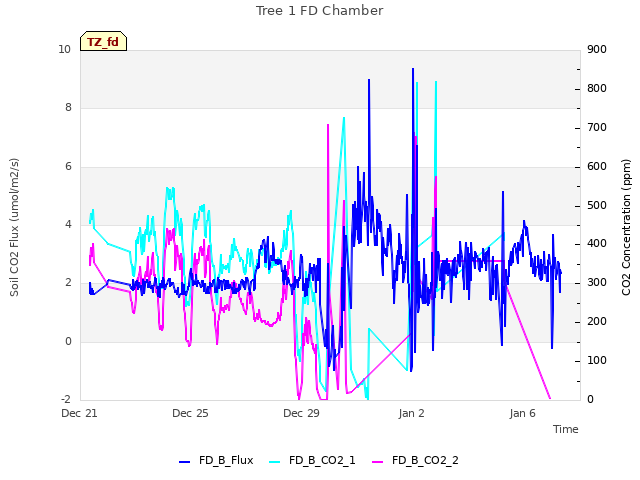Screen dimensions: 640x480
Task: Click the 600 tick on ppm axis
Action: tap(597, 166)
